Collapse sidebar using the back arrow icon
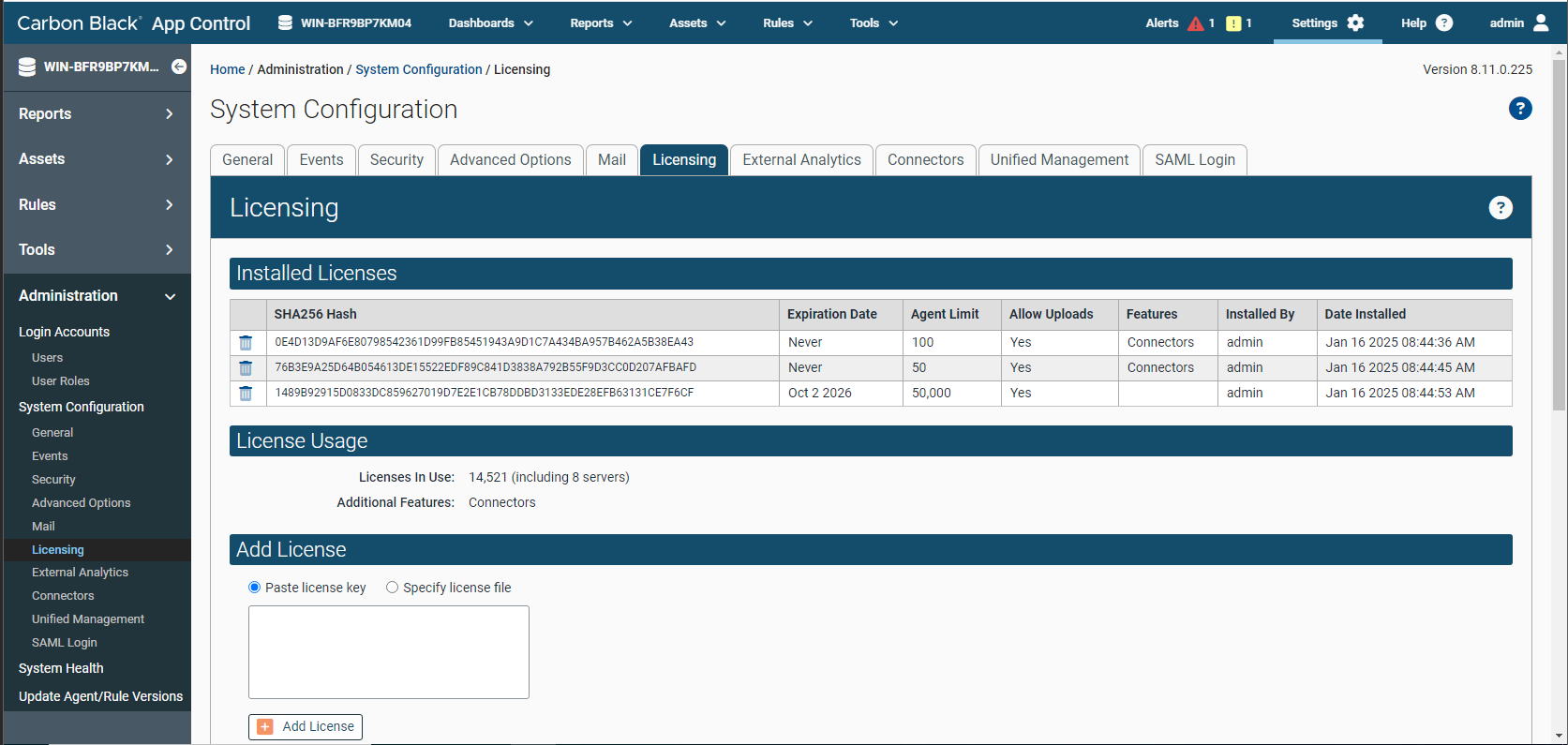The width and height of the screenshot is (1568, 745). (178, 67)
